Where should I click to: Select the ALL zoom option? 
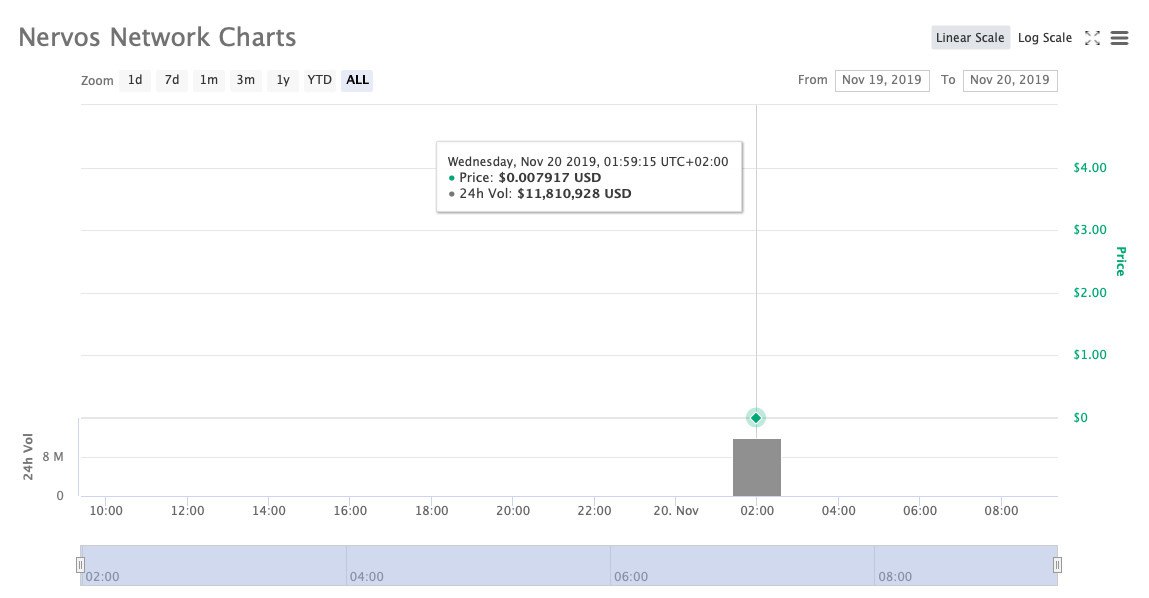tap(357, 80)
